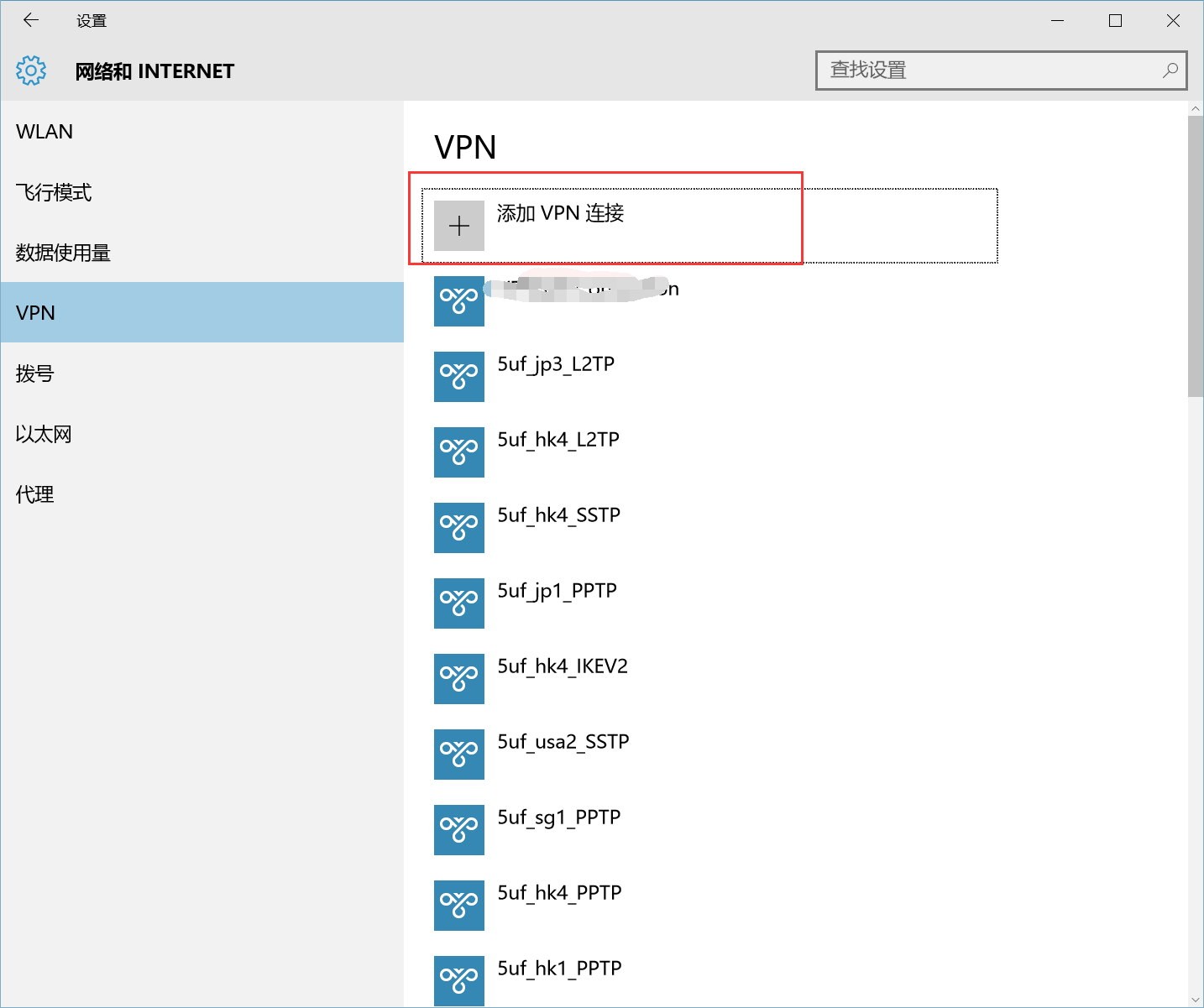The width and height of the screenshot is (1204, 1008).
Task: Click the plus icon to add VPN
Action: click(x=458, y=226)
